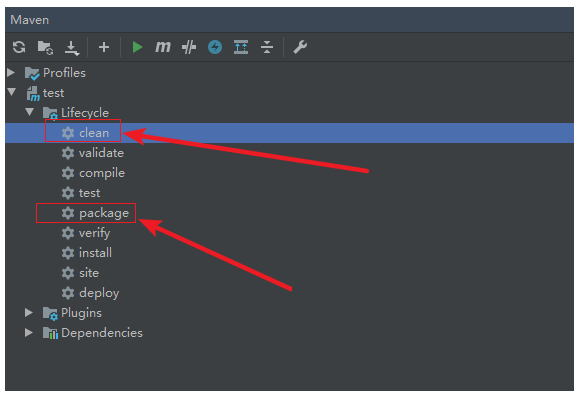Collapse the test project node
Image resolution: width=588 pixels, height=400 pixels.
(x=12, y=92)
